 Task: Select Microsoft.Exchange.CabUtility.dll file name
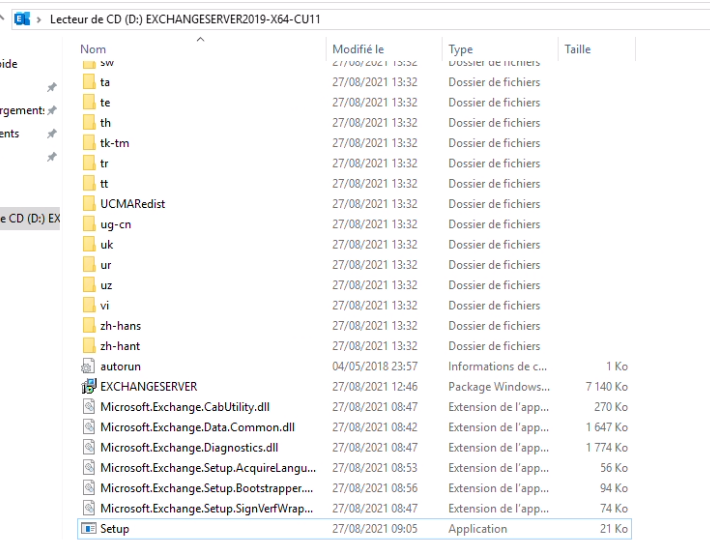[185, 407]
